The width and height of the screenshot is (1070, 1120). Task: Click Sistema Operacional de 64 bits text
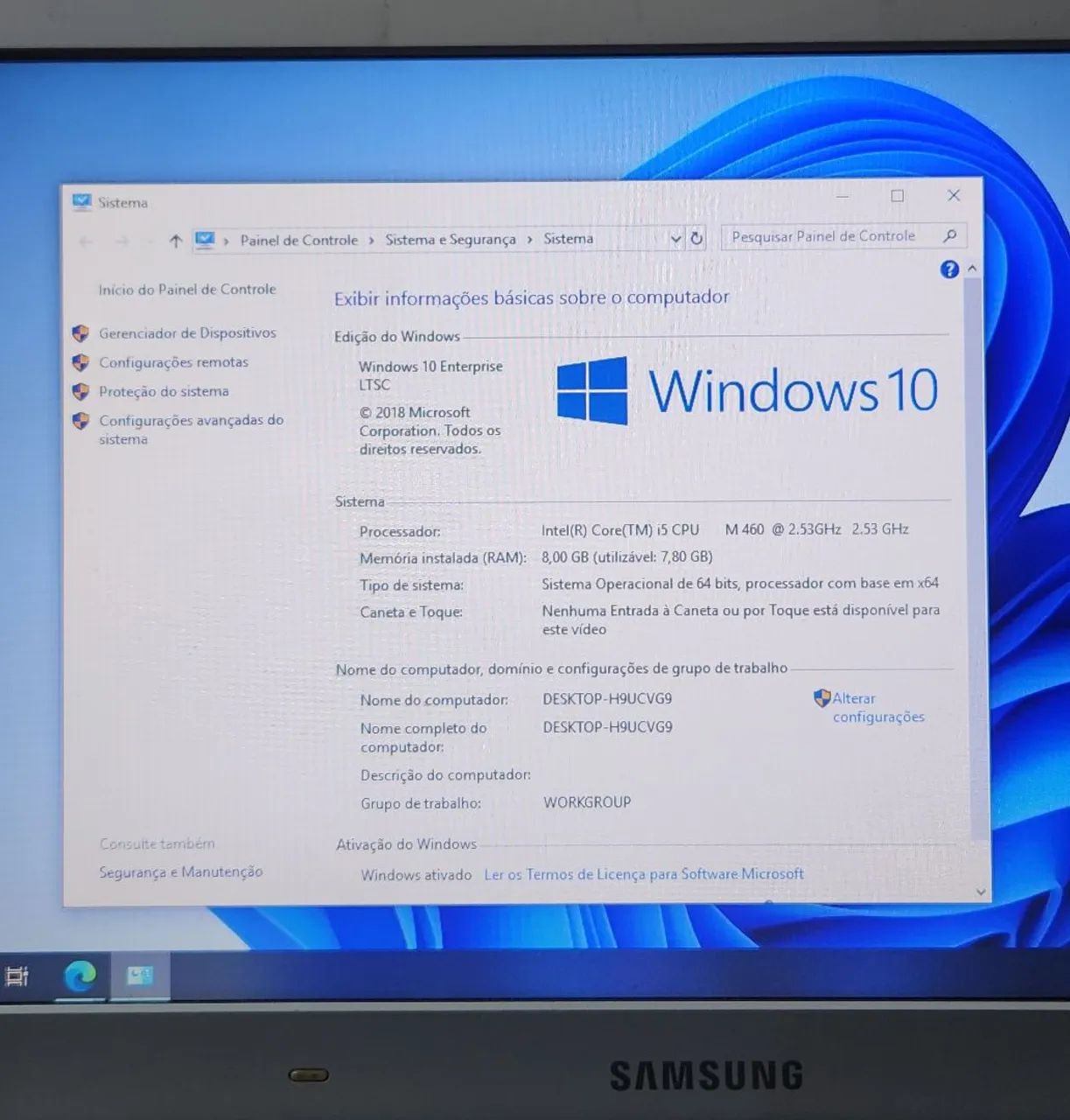740,583
